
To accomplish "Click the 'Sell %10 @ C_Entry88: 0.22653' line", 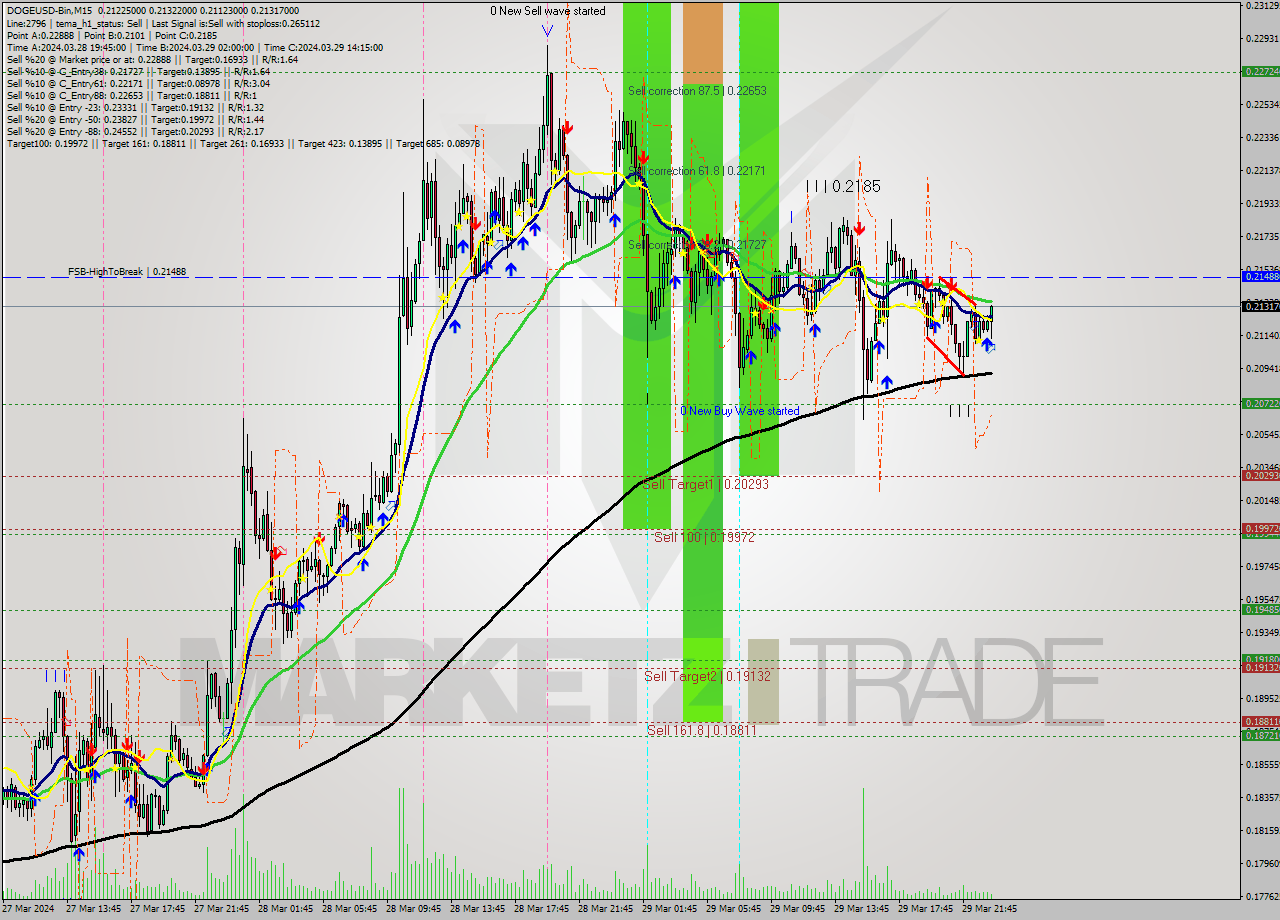I will (x=134, y=95).
